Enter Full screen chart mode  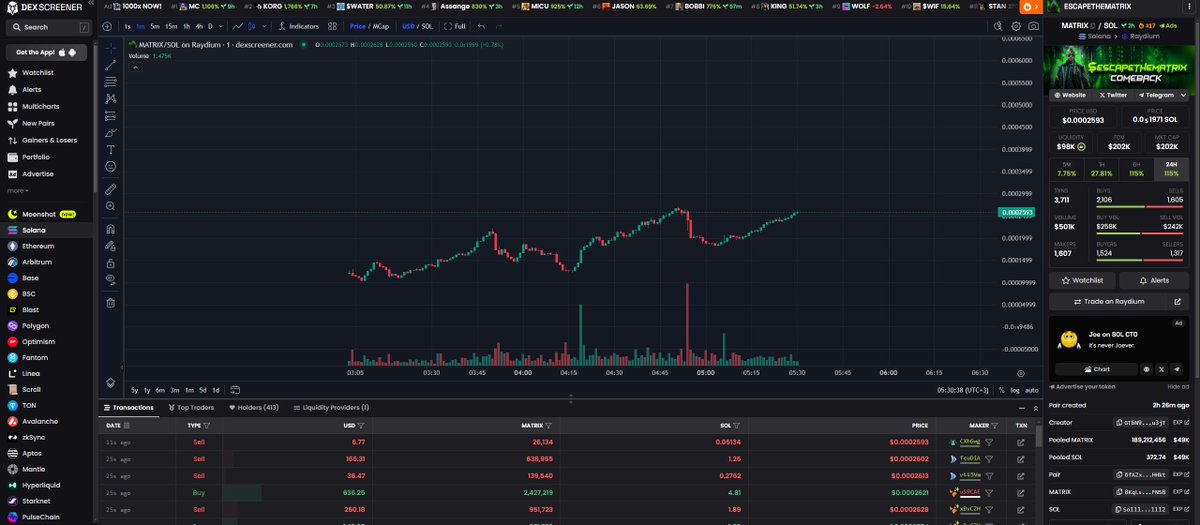pos(455,26)
